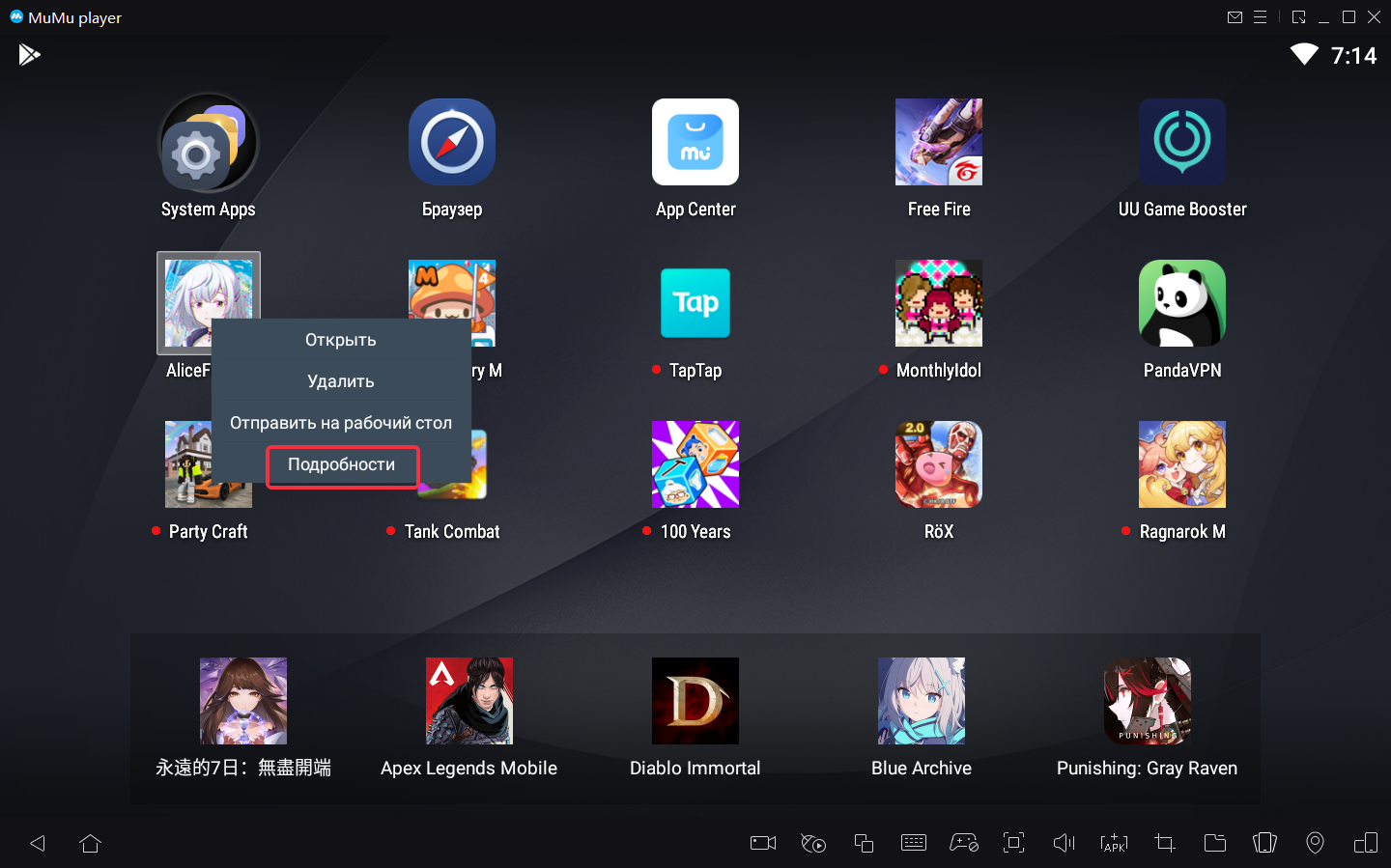1391x868 pixels.
Task: Open 永遠的7日 recommended game
Action: [x=243, y=701]
